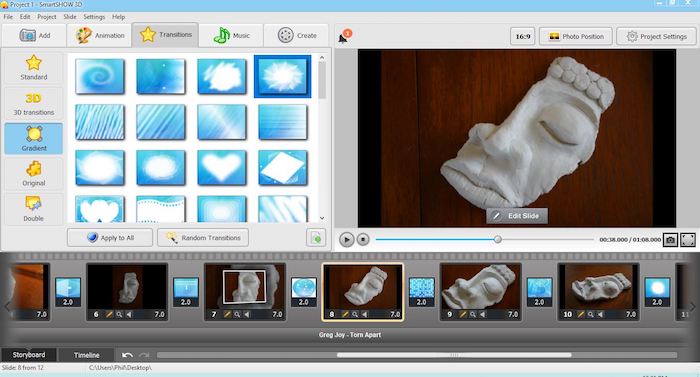The width and height of the screenshot is (700, 377).
Task: Click the horizontal storyboard scrollbar
Action: click(454, 355)
